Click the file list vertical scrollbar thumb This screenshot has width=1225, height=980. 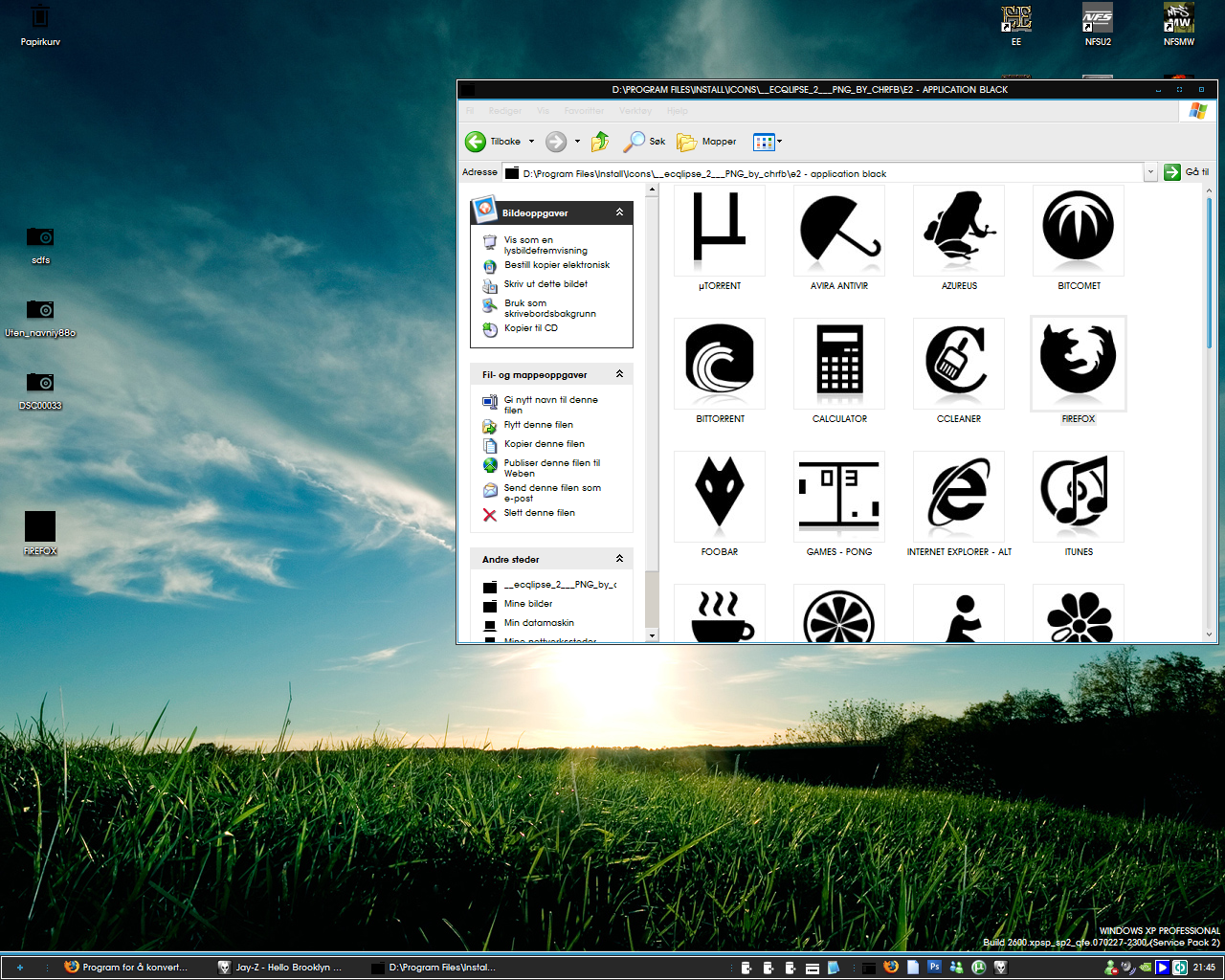(x=1209, y=273)
